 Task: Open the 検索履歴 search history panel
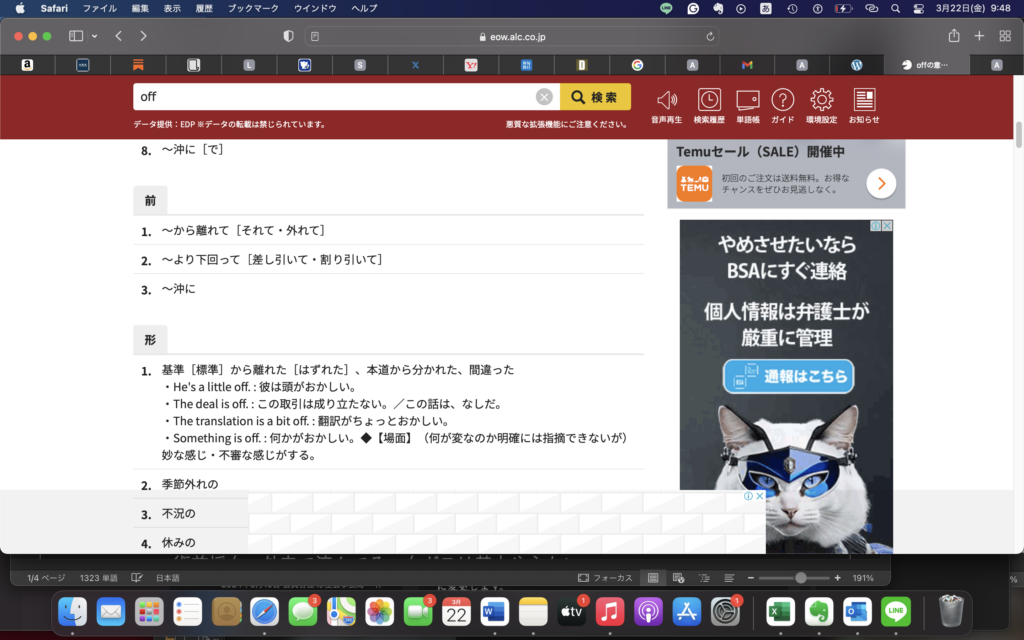click(708, 100)
